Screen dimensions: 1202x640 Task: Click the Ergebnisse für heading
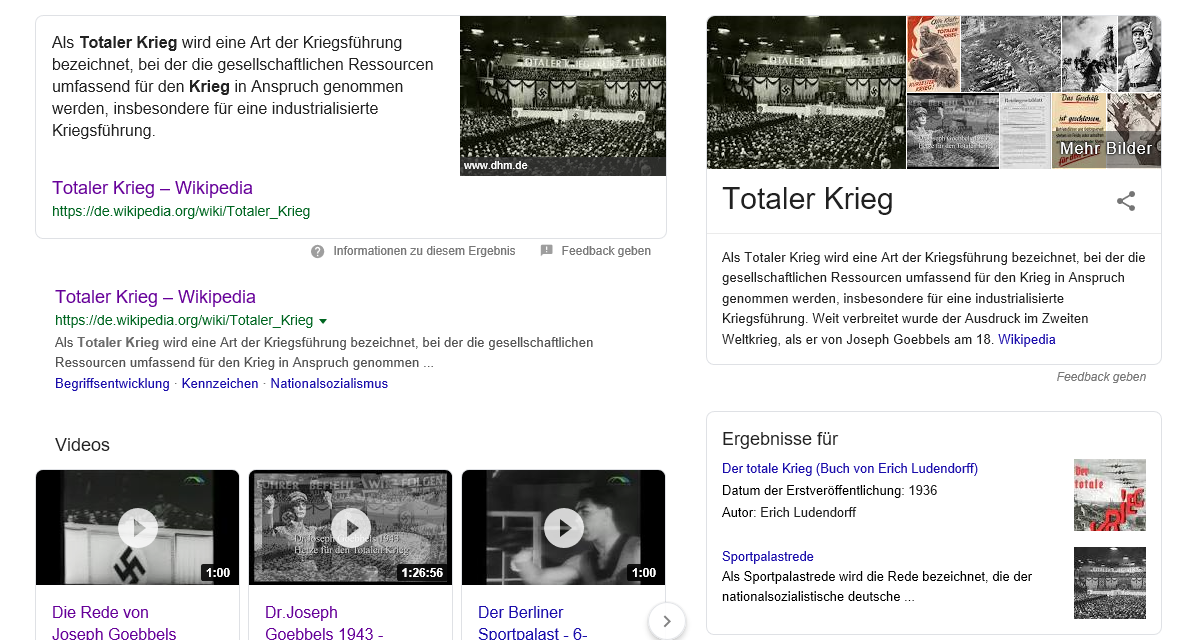coord(780,438)
